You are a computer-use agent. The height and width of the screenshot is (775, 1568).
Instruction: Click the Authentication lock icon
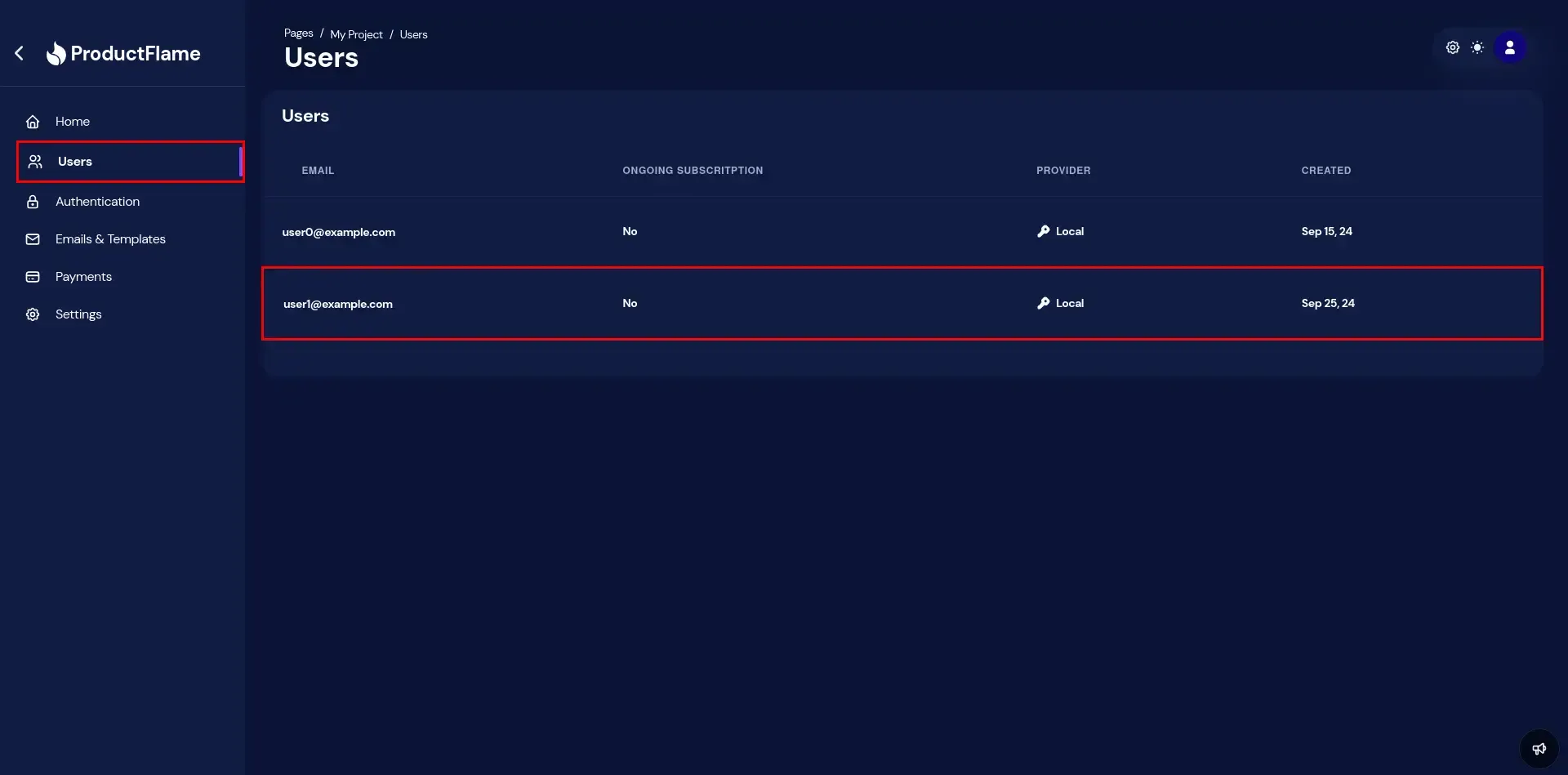click(33, 202)
